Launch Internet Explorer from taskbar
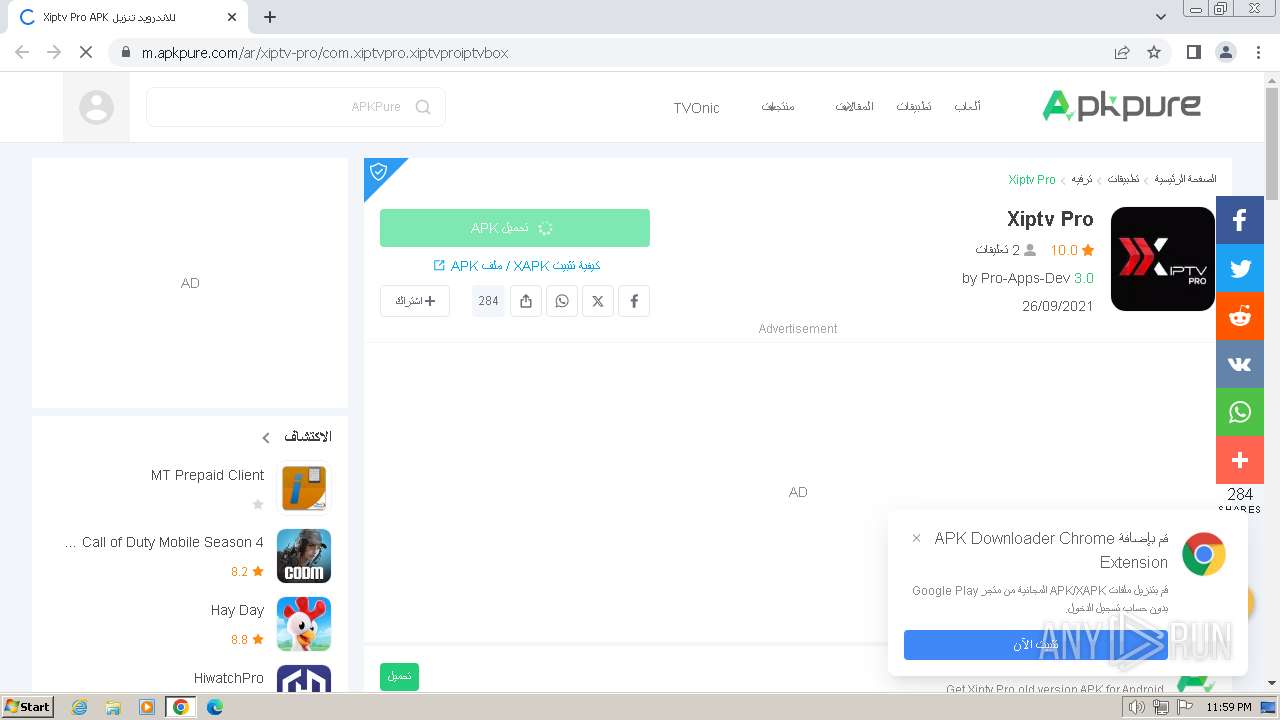Viewport: 1280px width, 720px height. point(79,707)
